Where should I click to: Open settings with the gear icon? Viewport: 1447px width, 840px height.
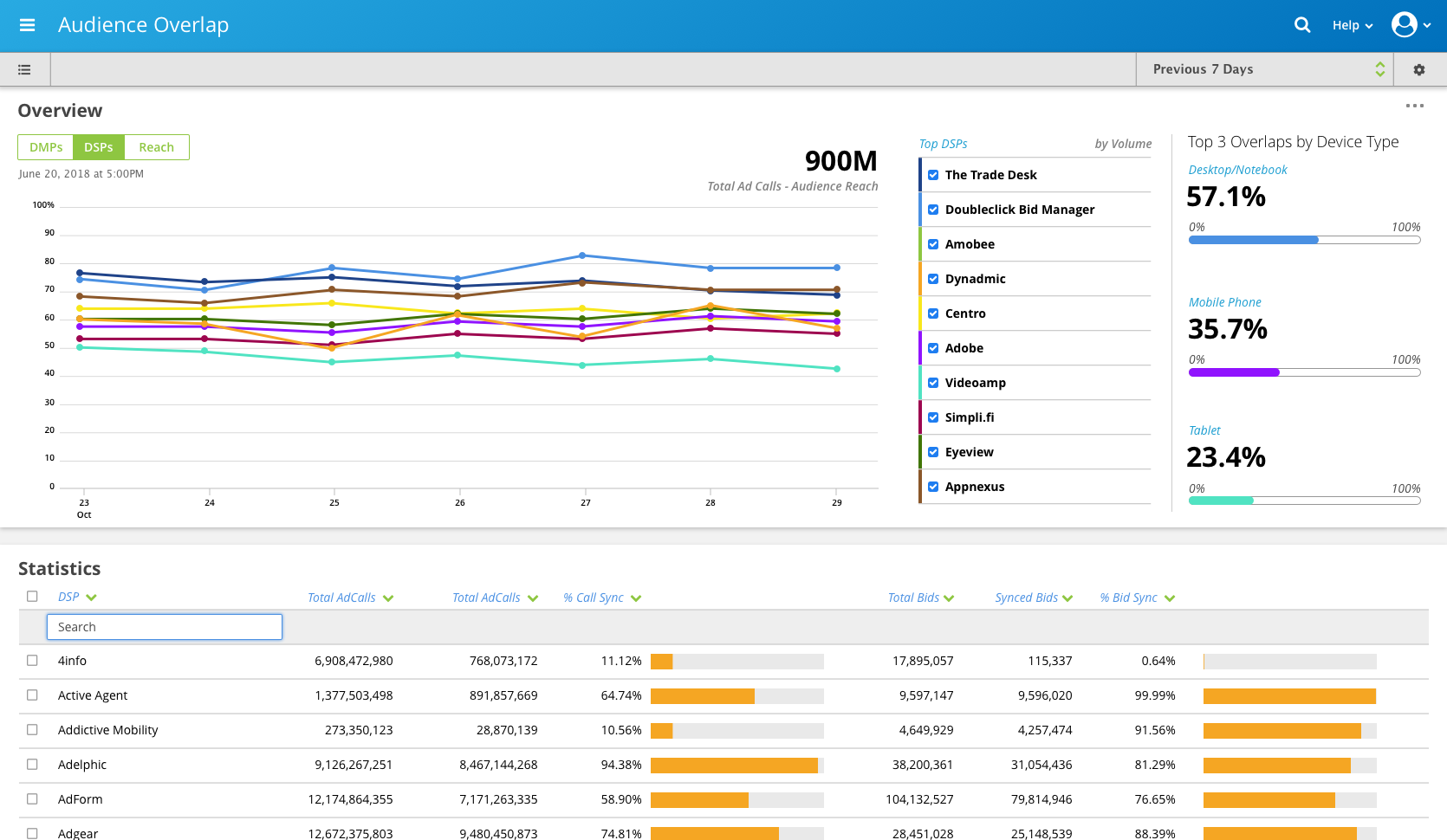point(1419,69)
